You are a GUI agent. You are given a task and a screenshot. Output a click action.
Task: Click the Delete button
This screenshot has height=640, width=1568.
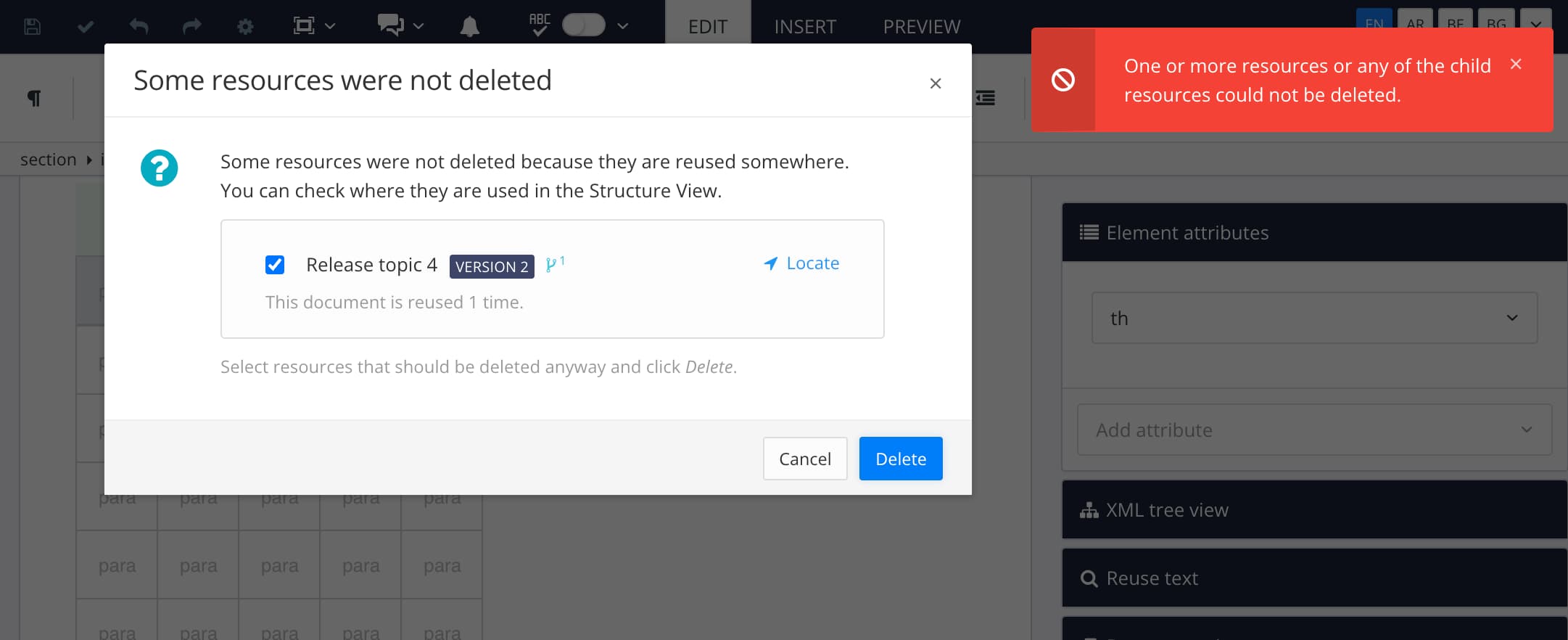pos(900,459)
